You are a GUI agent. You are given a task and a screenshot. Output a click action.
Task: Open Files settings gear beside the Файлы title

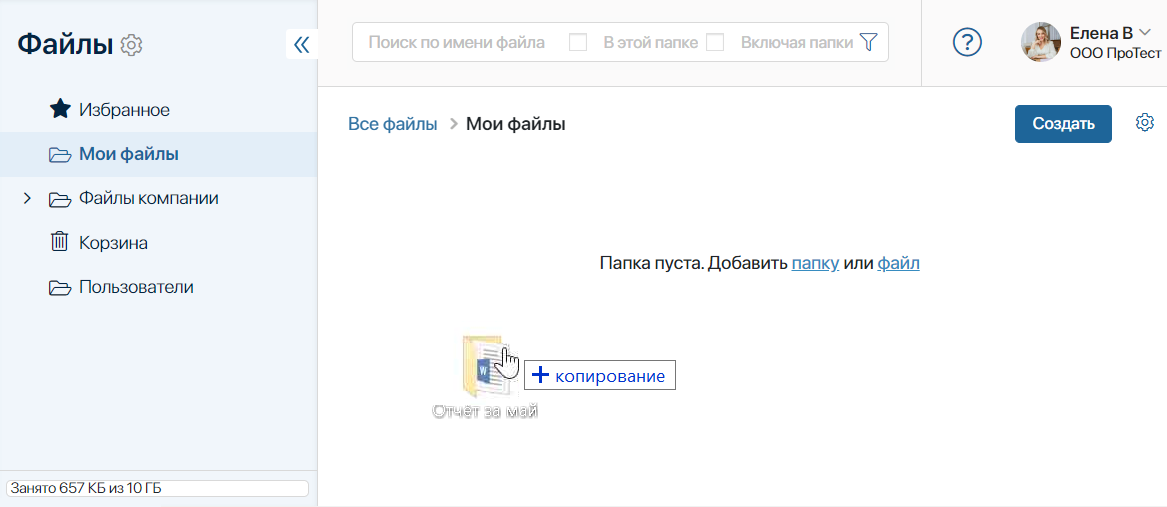[132, 45]
